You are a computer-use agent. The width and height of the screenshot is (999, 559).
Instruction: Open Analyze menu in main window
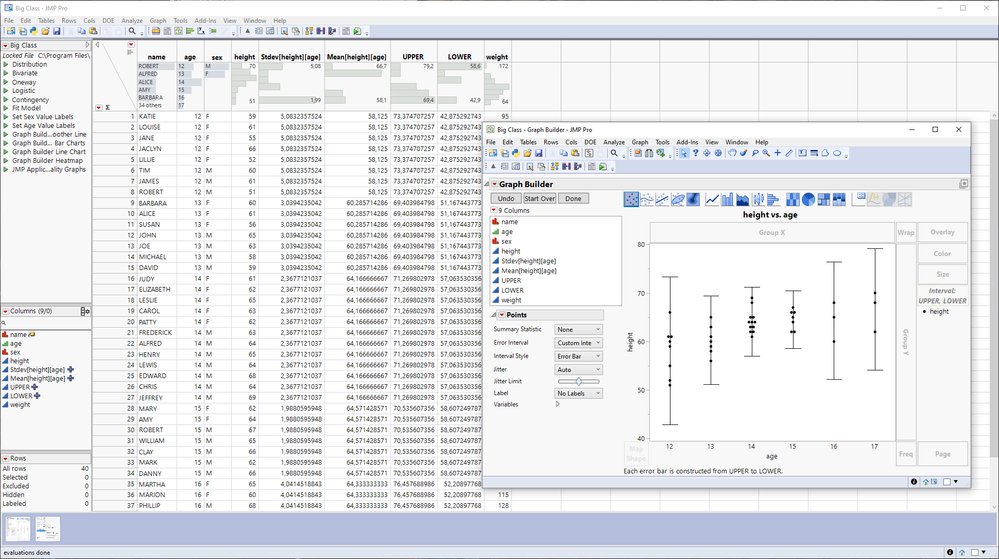click(132, 20)
